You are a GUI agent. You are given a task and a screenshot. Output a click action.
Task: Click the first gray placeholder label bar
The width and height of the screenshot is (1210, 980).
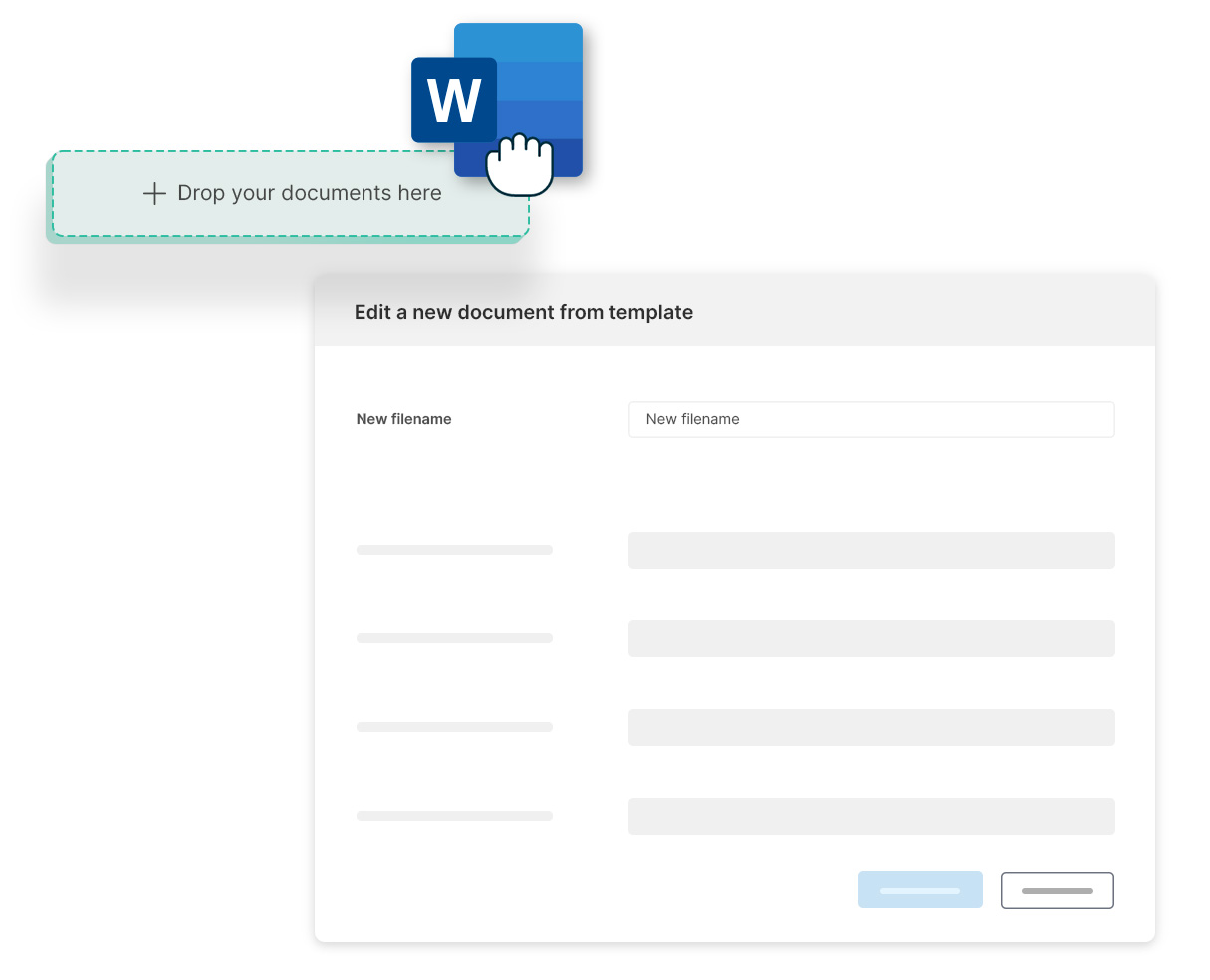454,550
